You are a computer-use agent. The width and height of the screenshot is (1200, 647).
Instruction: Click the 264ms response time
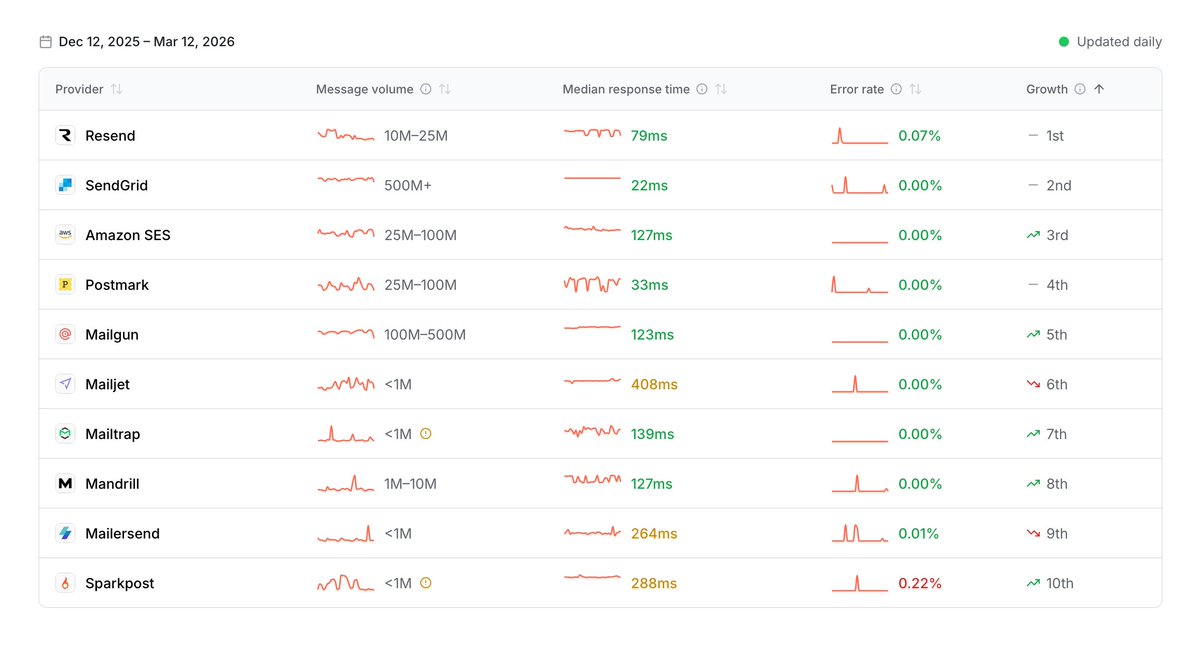654,533
